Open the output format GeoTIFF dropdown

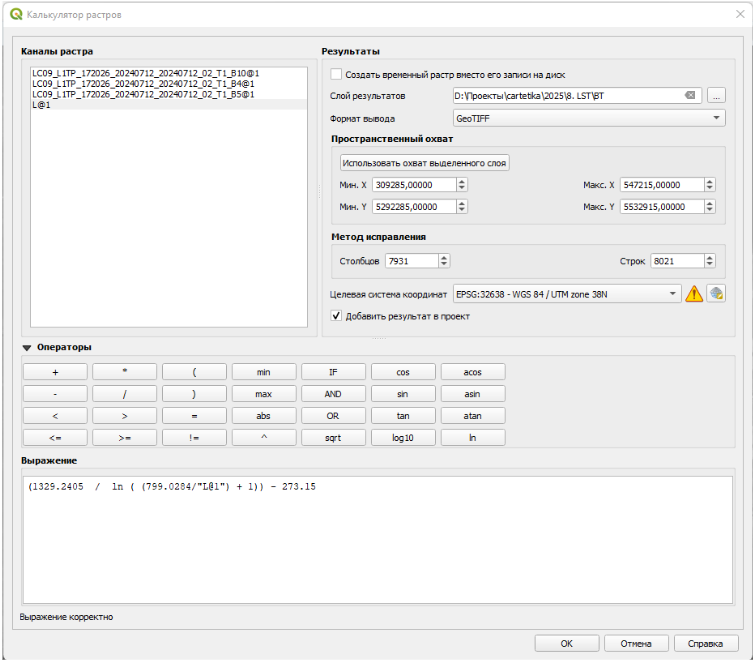tap(589, 118)
